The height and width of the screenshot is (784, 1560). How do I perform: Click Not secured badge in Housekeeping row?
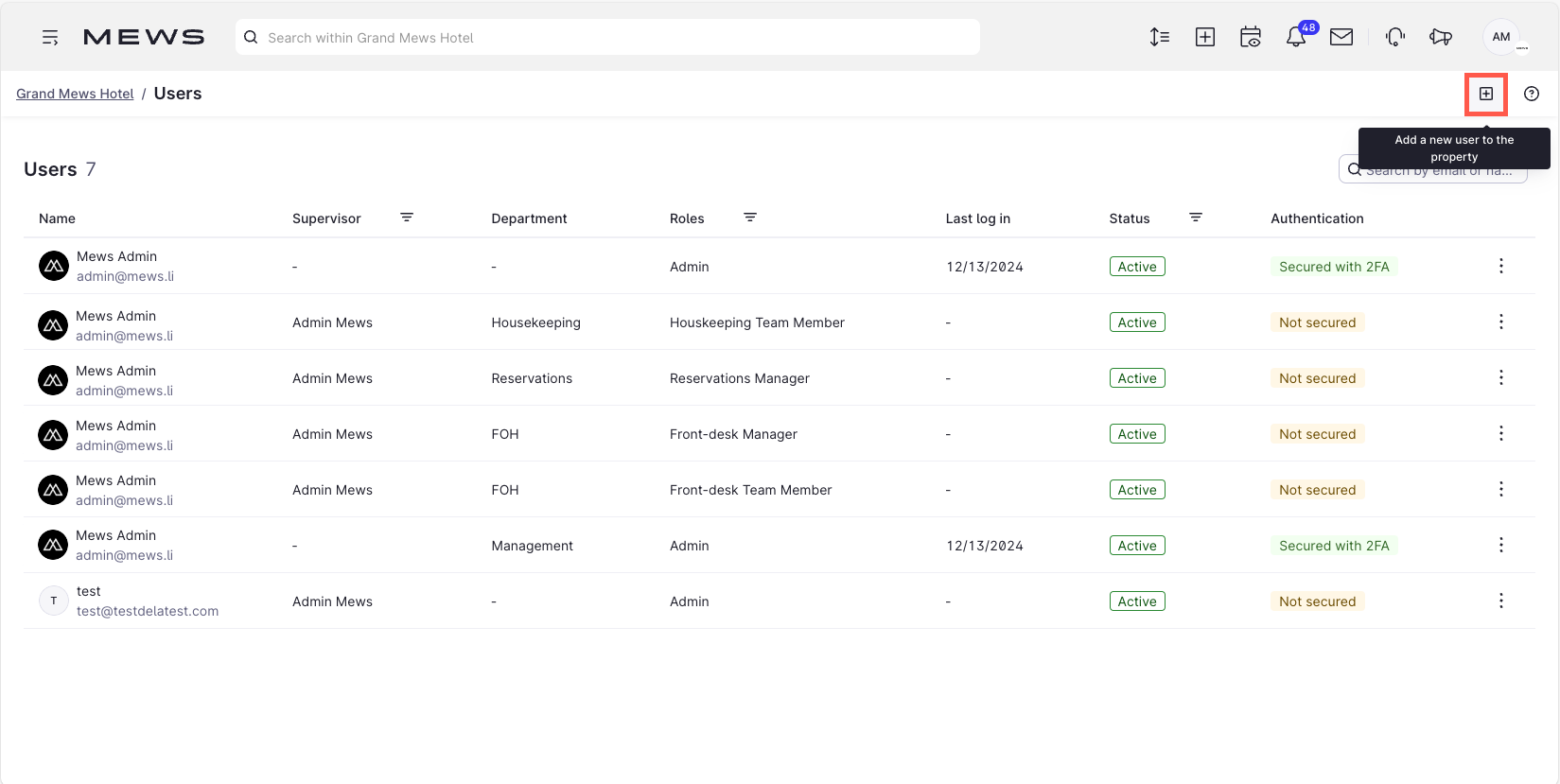click(1317, 322)
